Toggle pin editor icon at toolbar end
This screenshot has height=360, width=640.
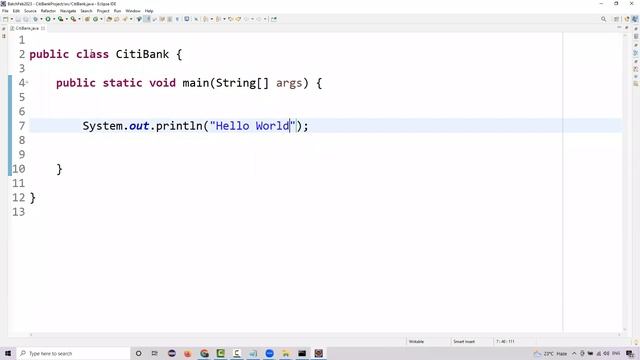pos(274,19)
